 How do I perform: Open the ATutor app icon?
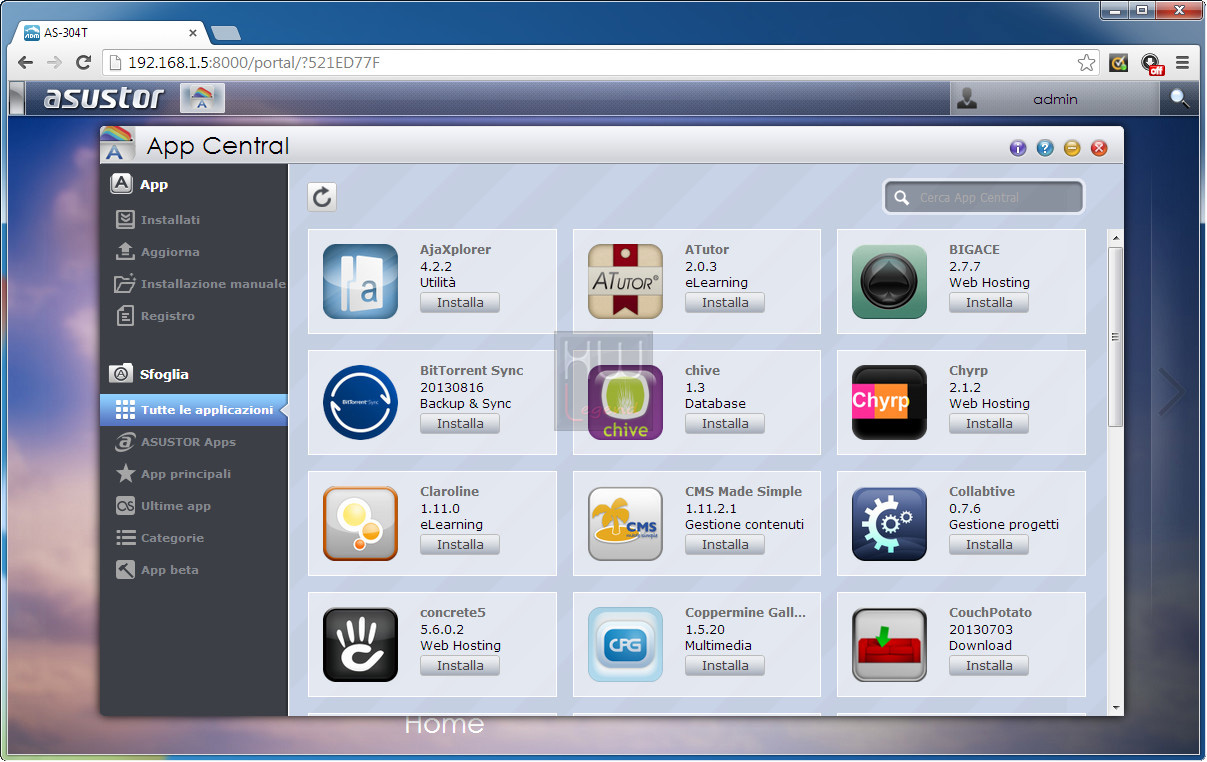click(625, 282)
